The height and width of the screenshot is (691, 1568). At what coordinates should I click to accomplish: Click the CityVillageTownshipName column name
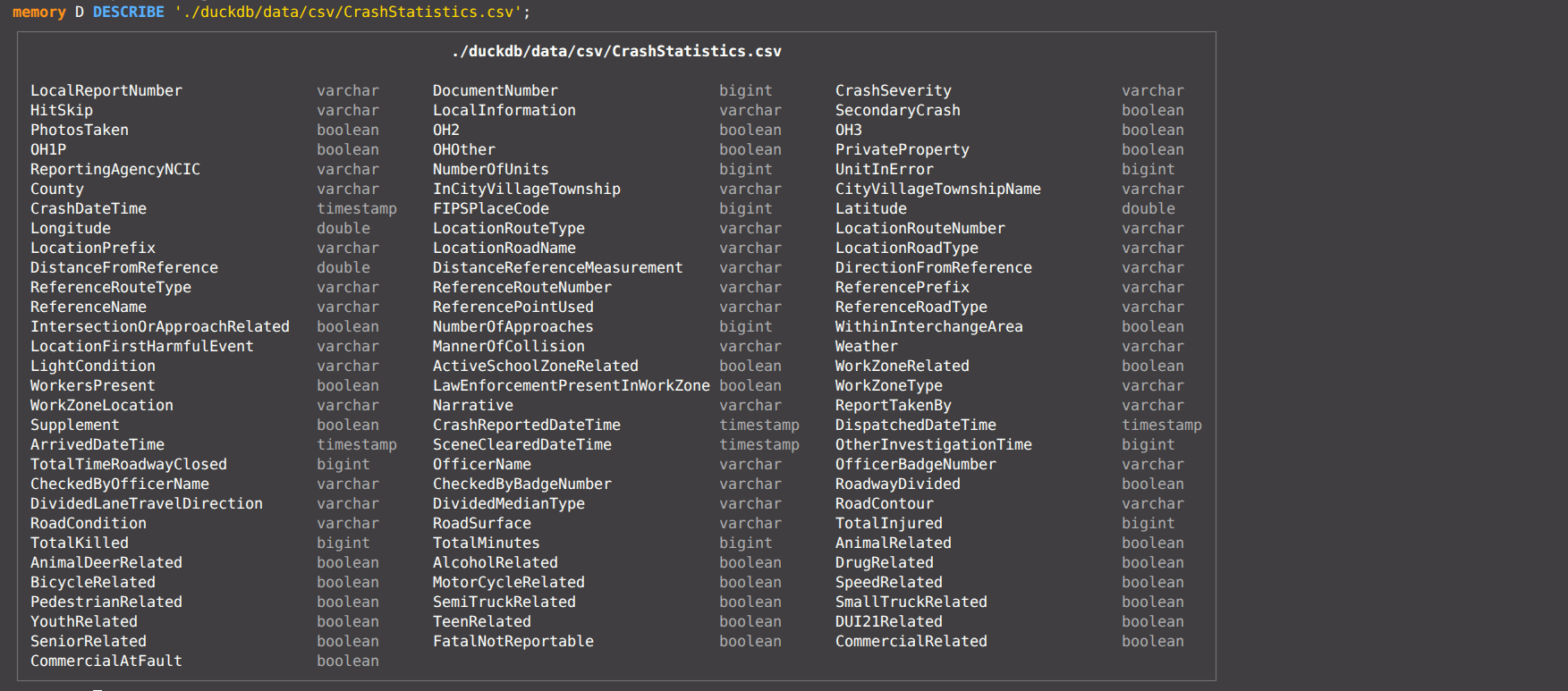938,190
